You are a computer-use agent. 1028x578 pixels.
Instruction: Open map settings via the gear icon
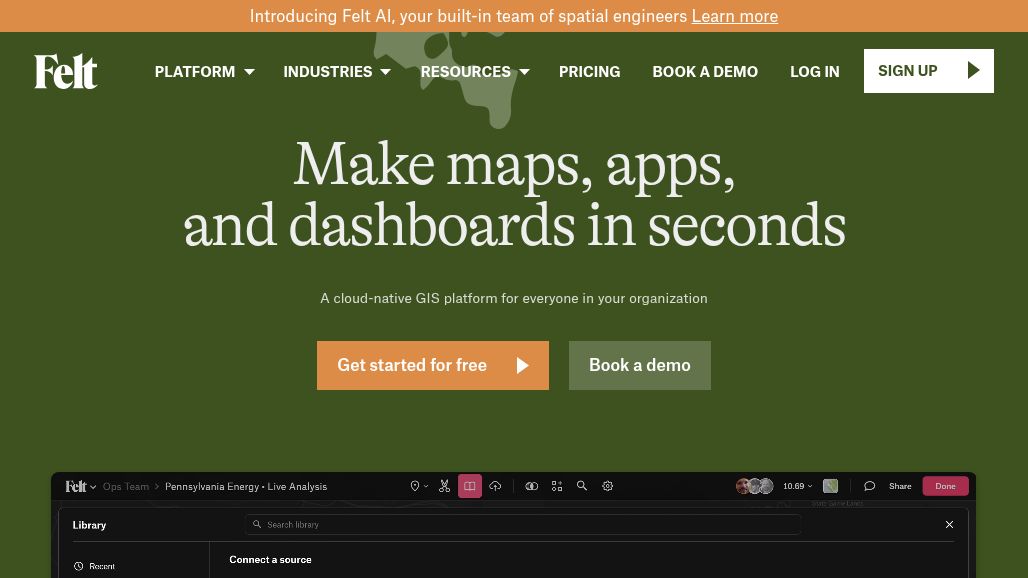(x=607, y=486)
